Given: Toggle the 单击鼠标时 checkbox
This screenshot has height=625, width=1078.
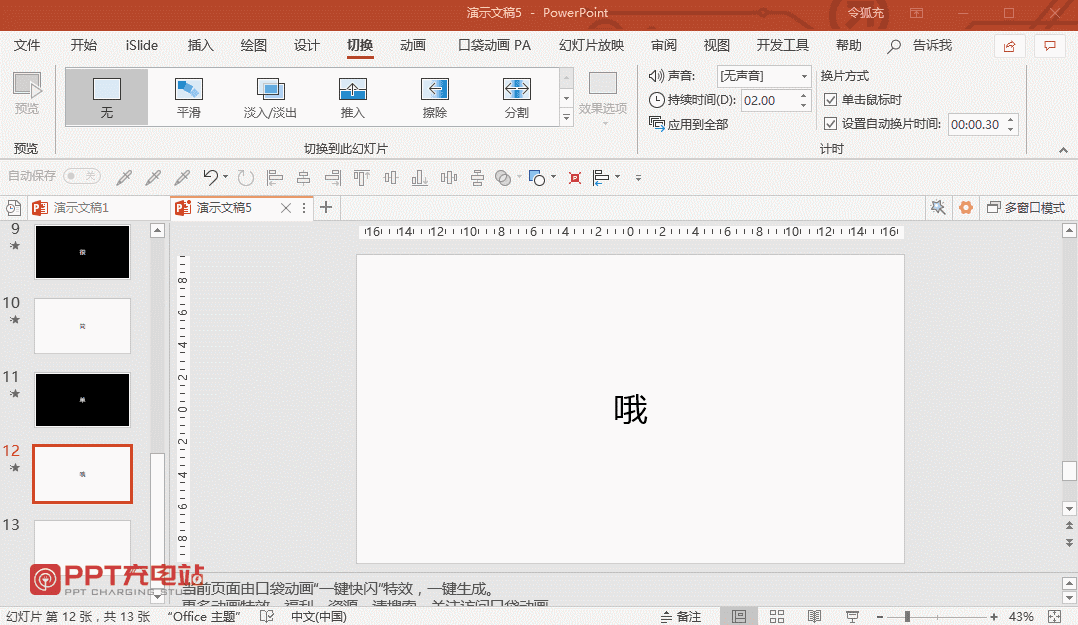Looking at the screenshot, I should (x=830, y=100).
